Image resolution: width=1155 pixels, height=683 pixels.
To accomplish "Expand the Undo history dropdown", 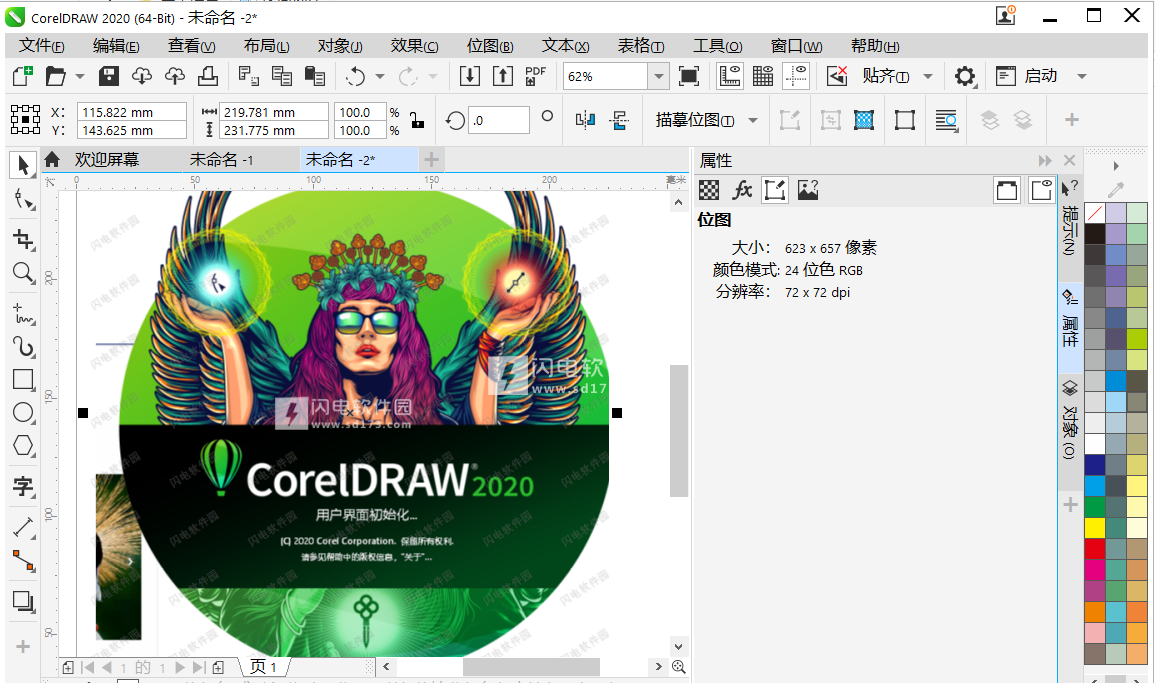I will coord(380,76).
